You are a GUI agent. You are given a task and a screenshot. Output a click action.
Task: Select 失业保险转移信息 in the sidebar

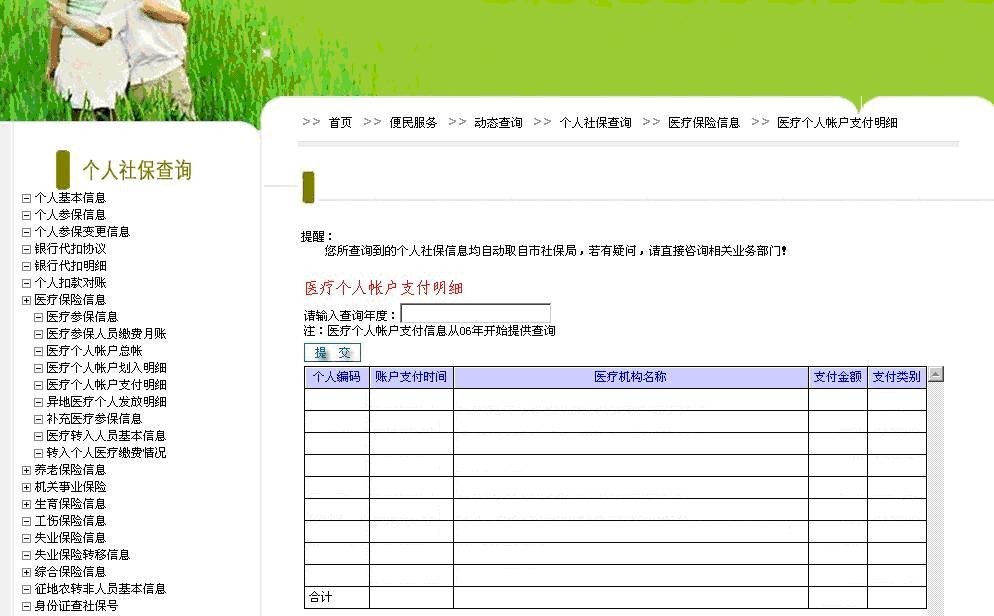click(x=82, y=555)
